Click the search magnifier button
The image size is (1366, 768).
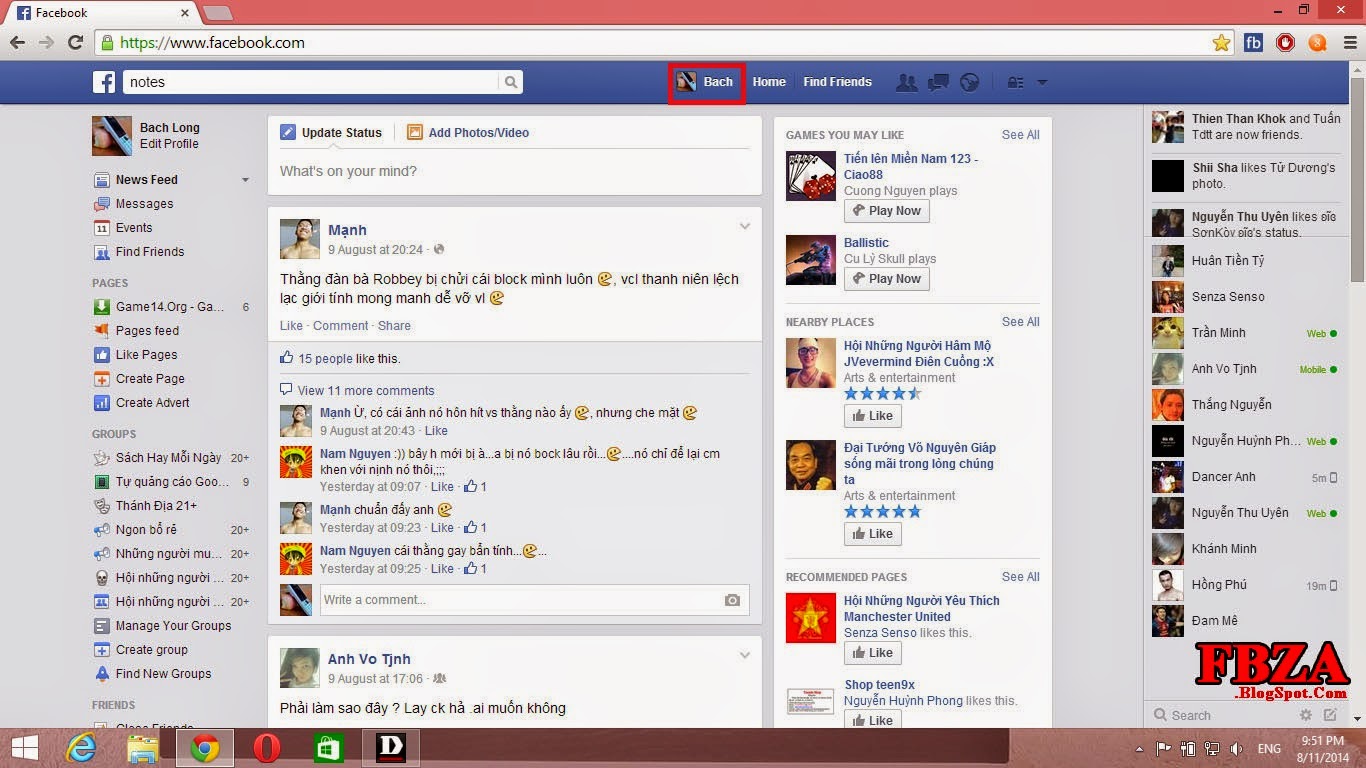(511, 82)
